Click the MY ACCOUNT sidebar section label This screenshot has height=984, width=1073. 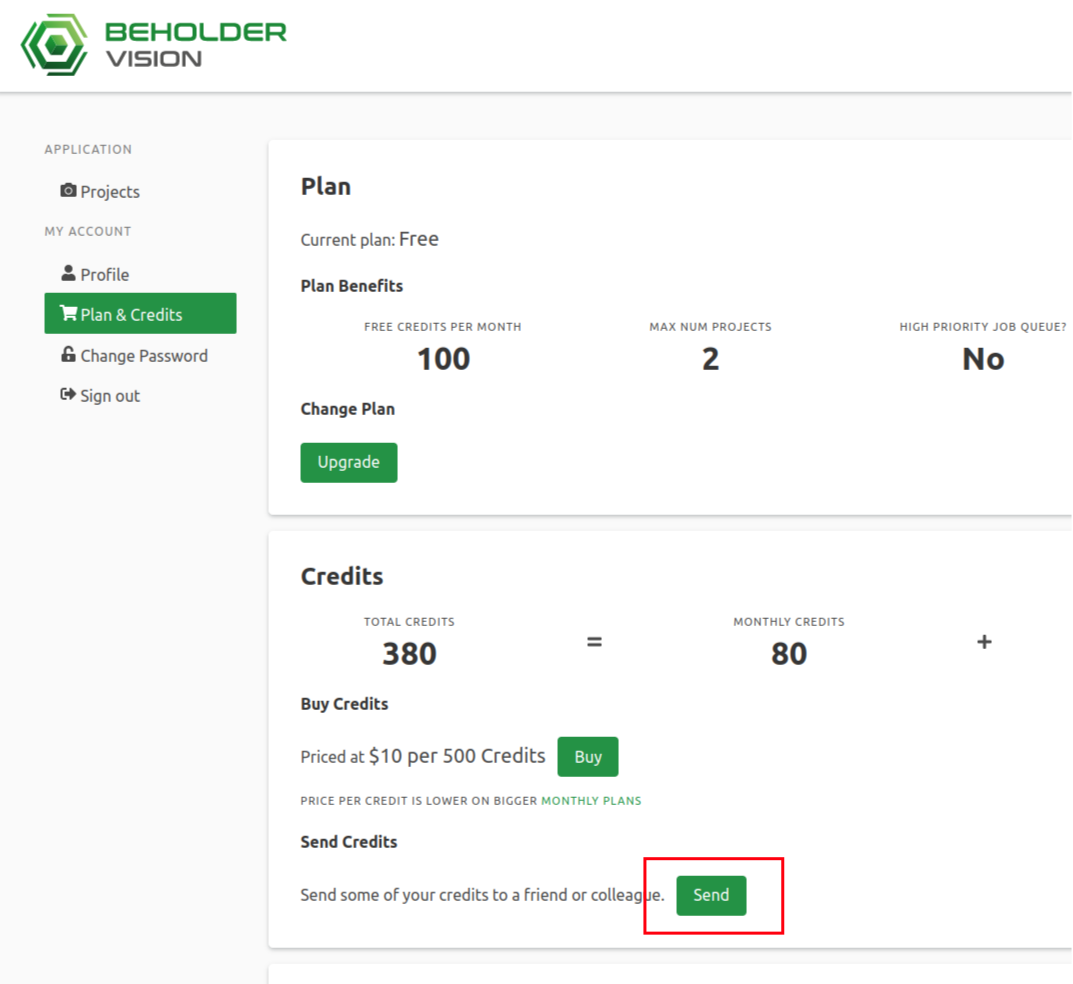pyautogui.click(x=88, y=231)
